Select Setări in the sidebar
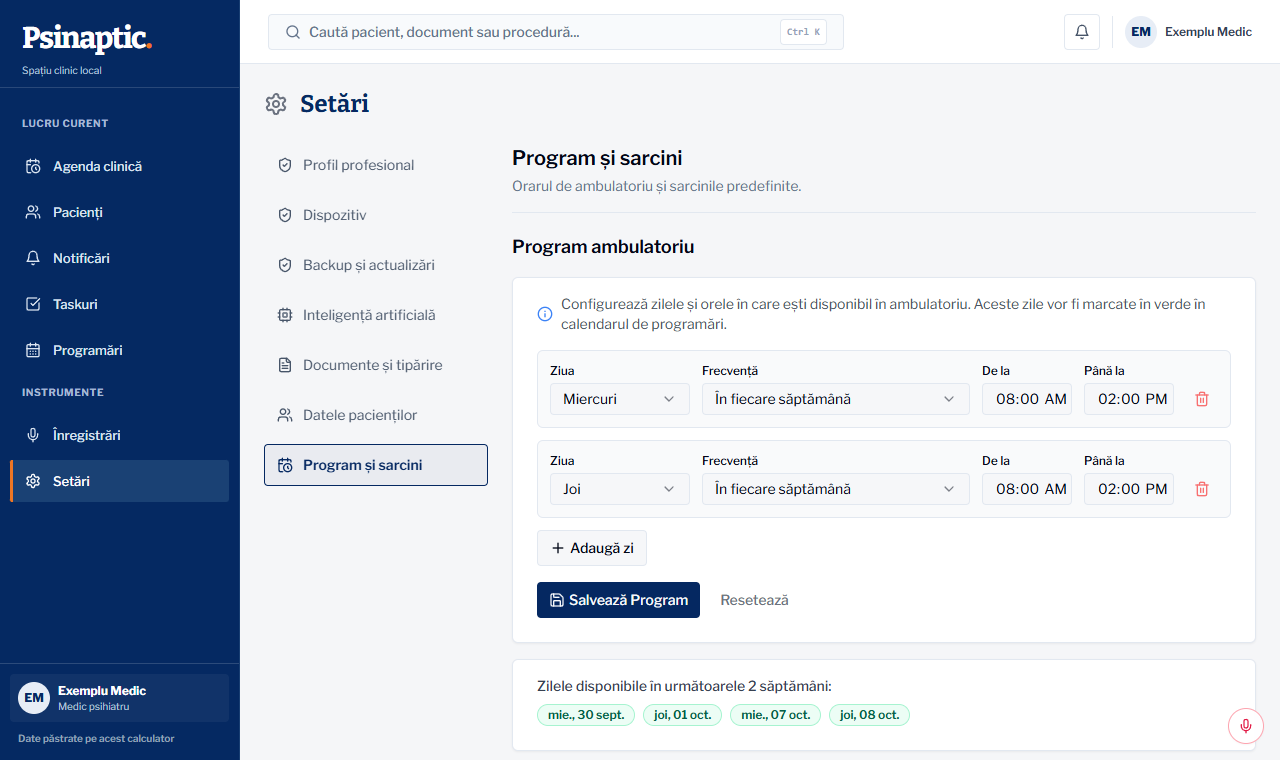1280x760 pixels. [x=120, y=481]
